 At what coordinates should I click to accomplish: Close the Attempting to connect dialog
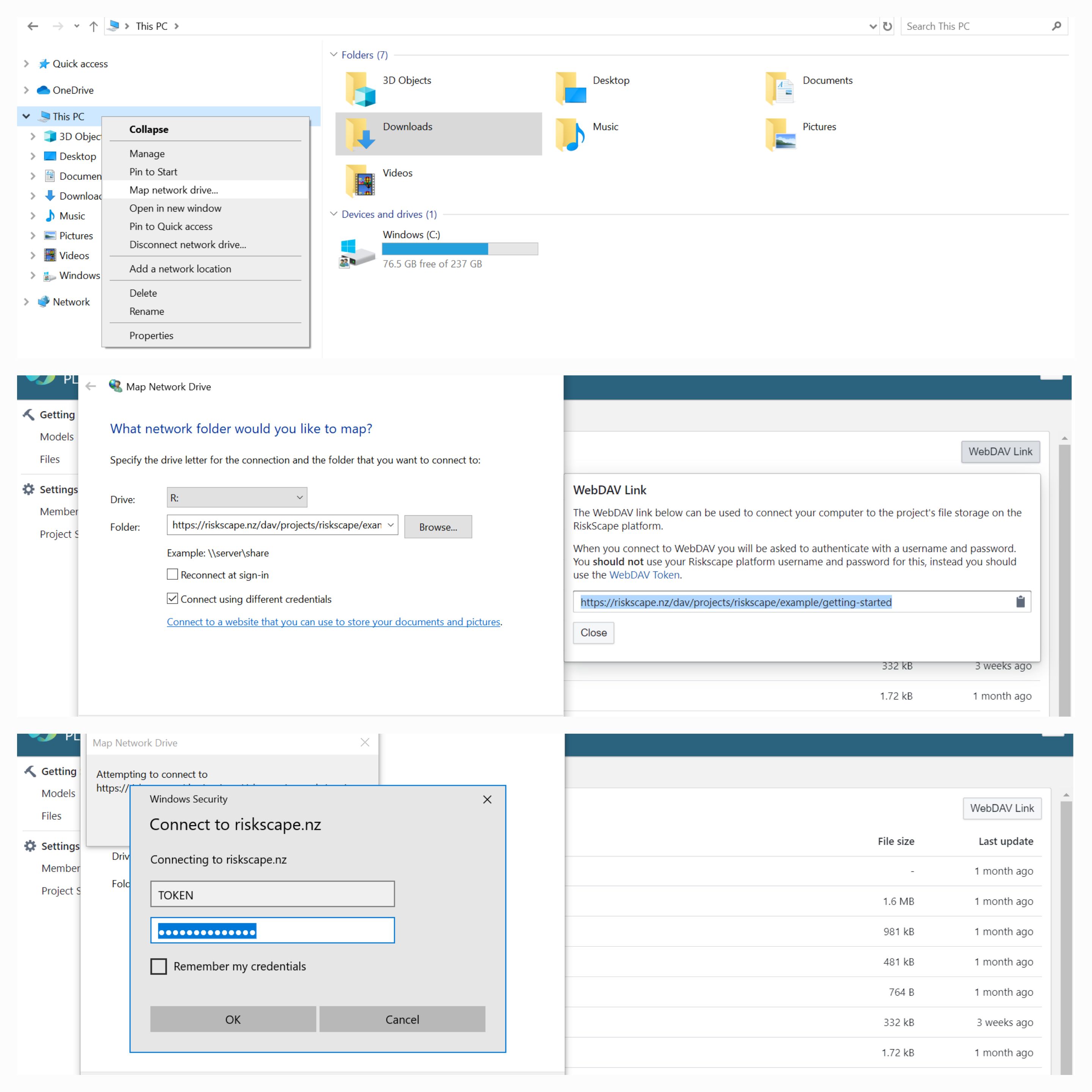tap(365, 742)
